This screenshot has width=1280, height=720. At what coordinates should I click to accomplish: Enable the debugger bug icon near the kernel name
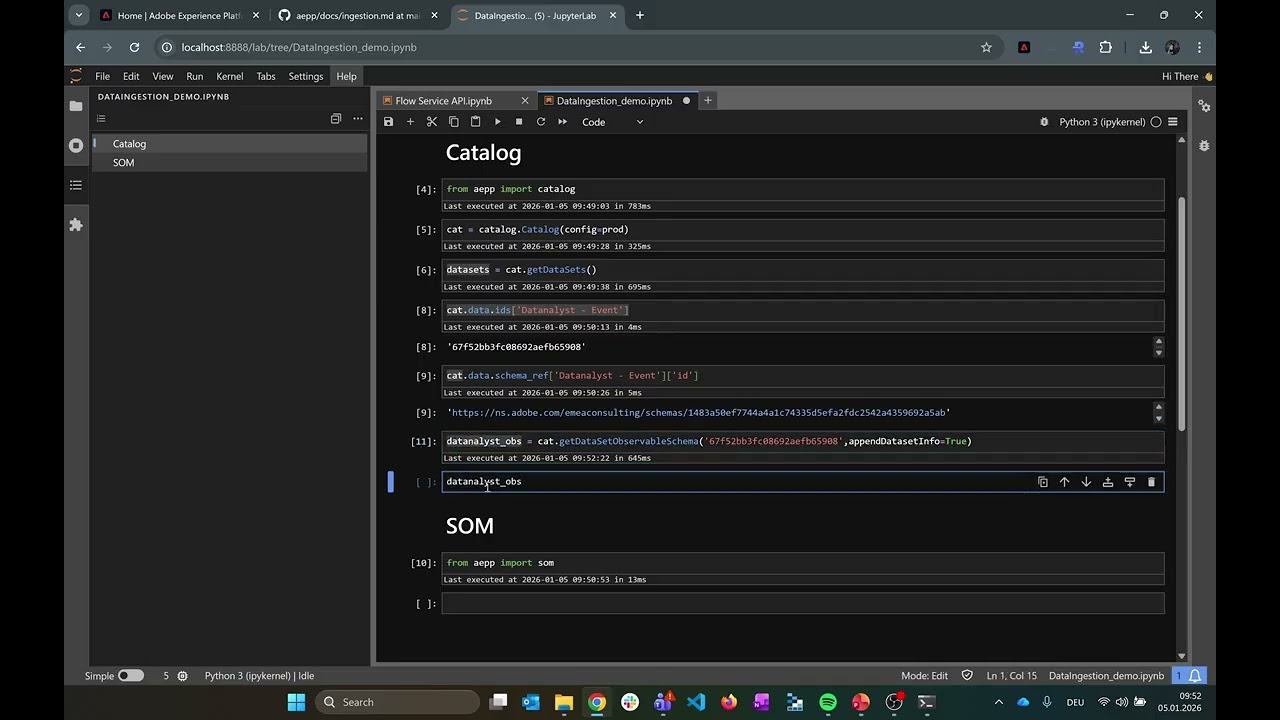[x=1044, y=122]
